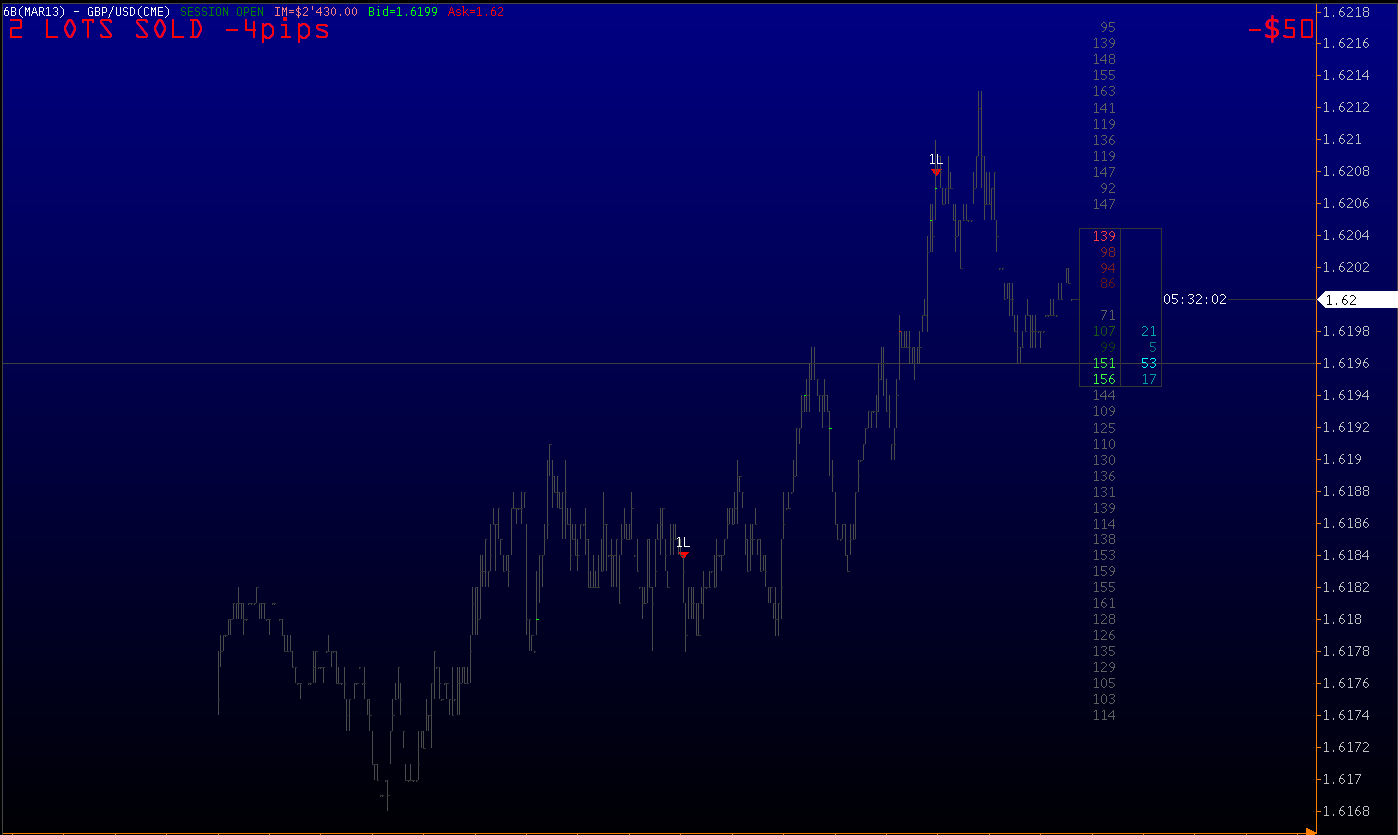Click the 1.6214 price axis label
Image resolution: width=1398 pixels, height=835 pixels.
click(x=1345, y=76)
